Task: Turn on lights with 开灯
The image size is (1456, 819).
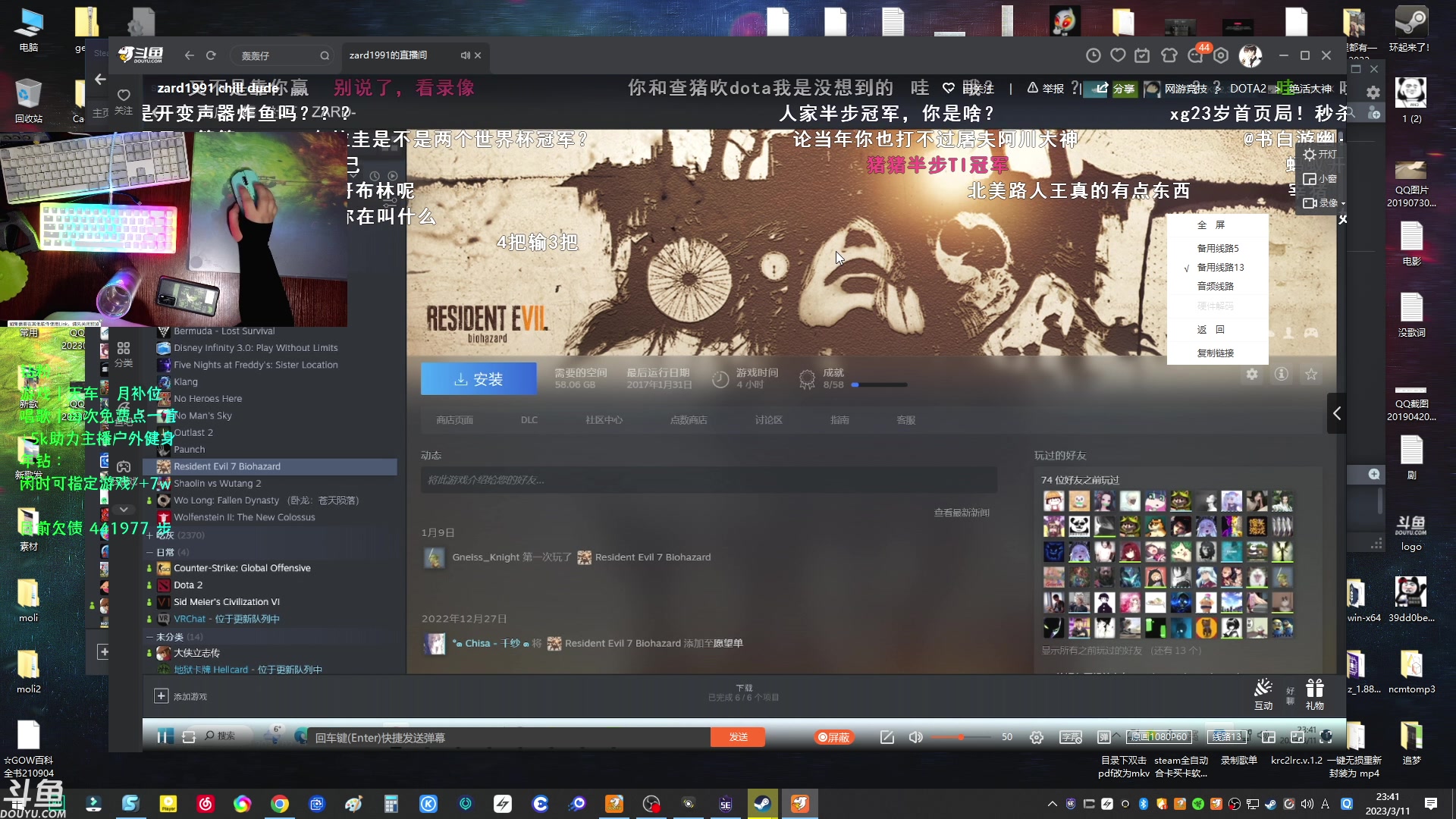Action: coord(1319,154)
